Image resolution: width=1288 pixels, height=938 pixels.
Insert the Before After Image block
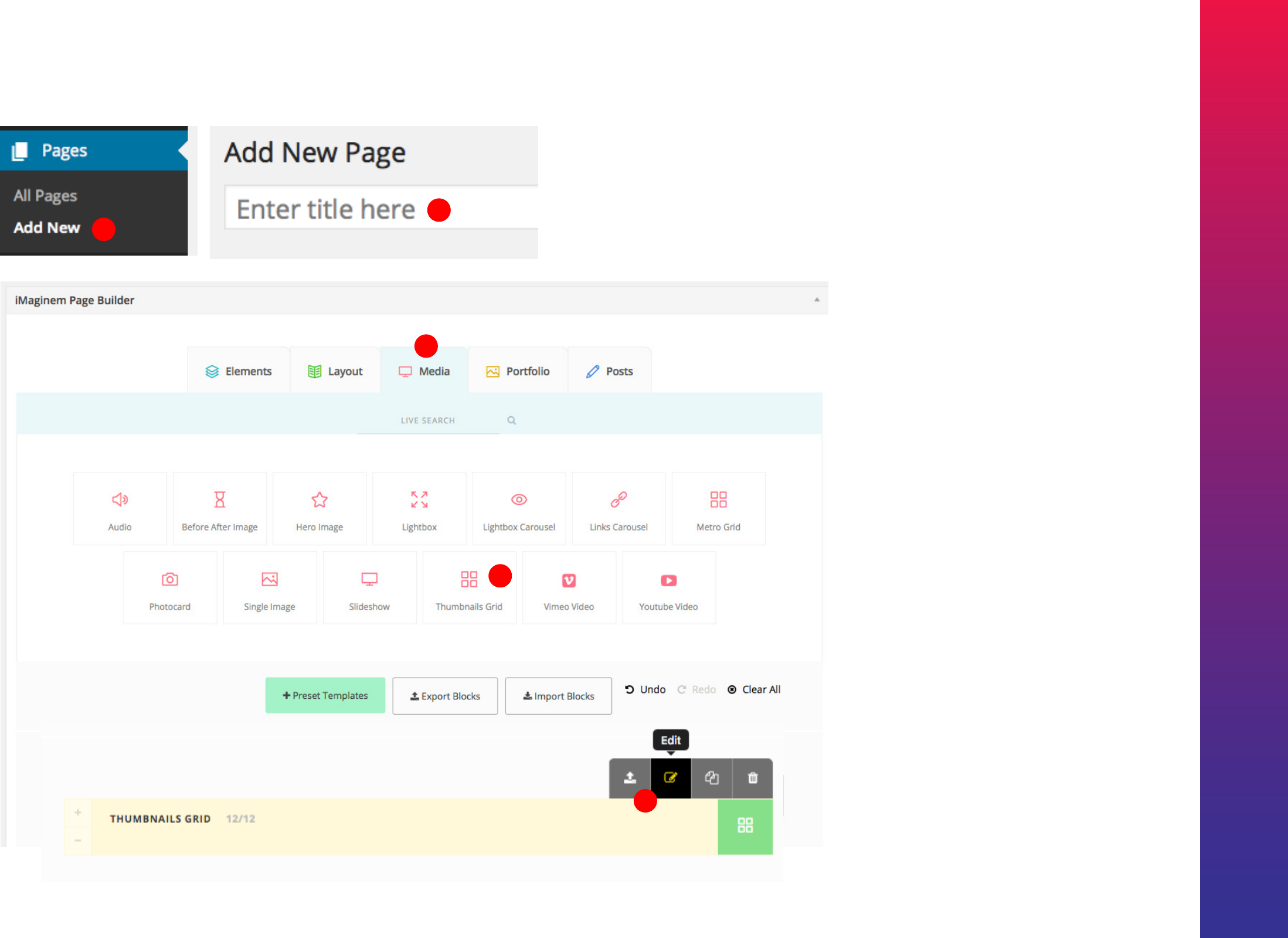point(219,509)
